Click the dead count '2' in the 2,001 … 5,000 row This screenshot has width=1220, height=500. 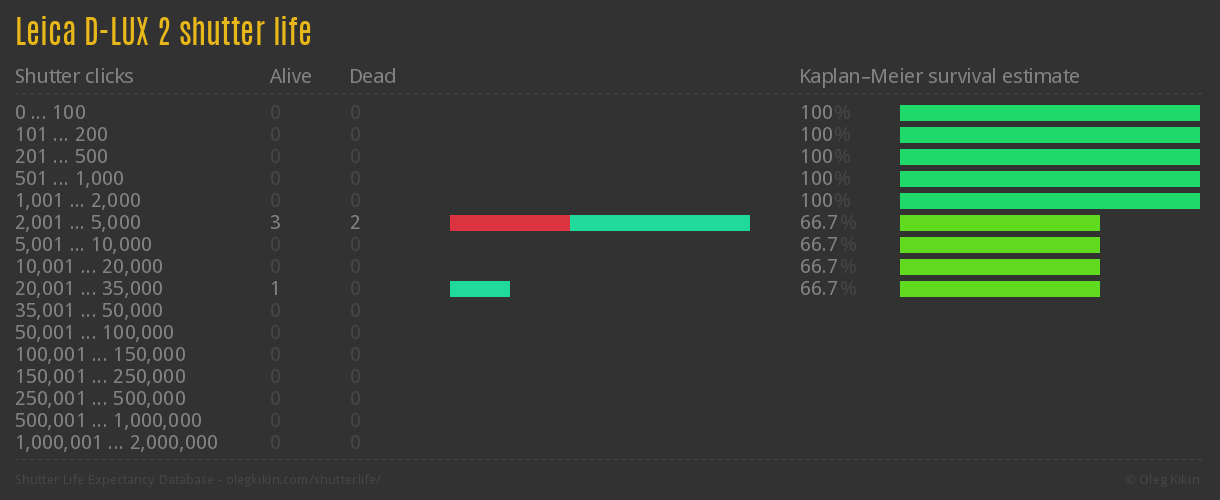pos(355,223)
